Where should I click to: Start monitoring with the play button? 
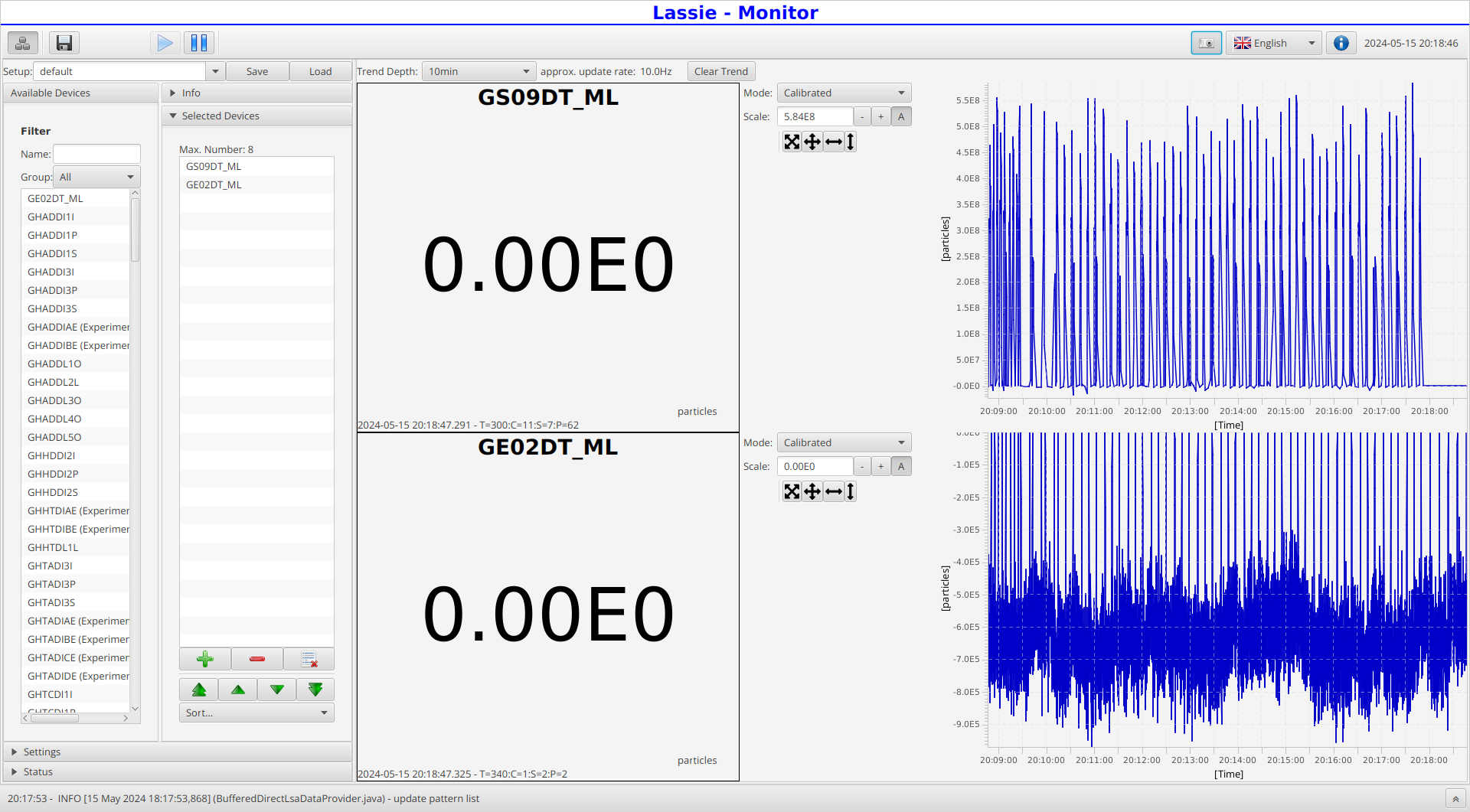point(165,43)
